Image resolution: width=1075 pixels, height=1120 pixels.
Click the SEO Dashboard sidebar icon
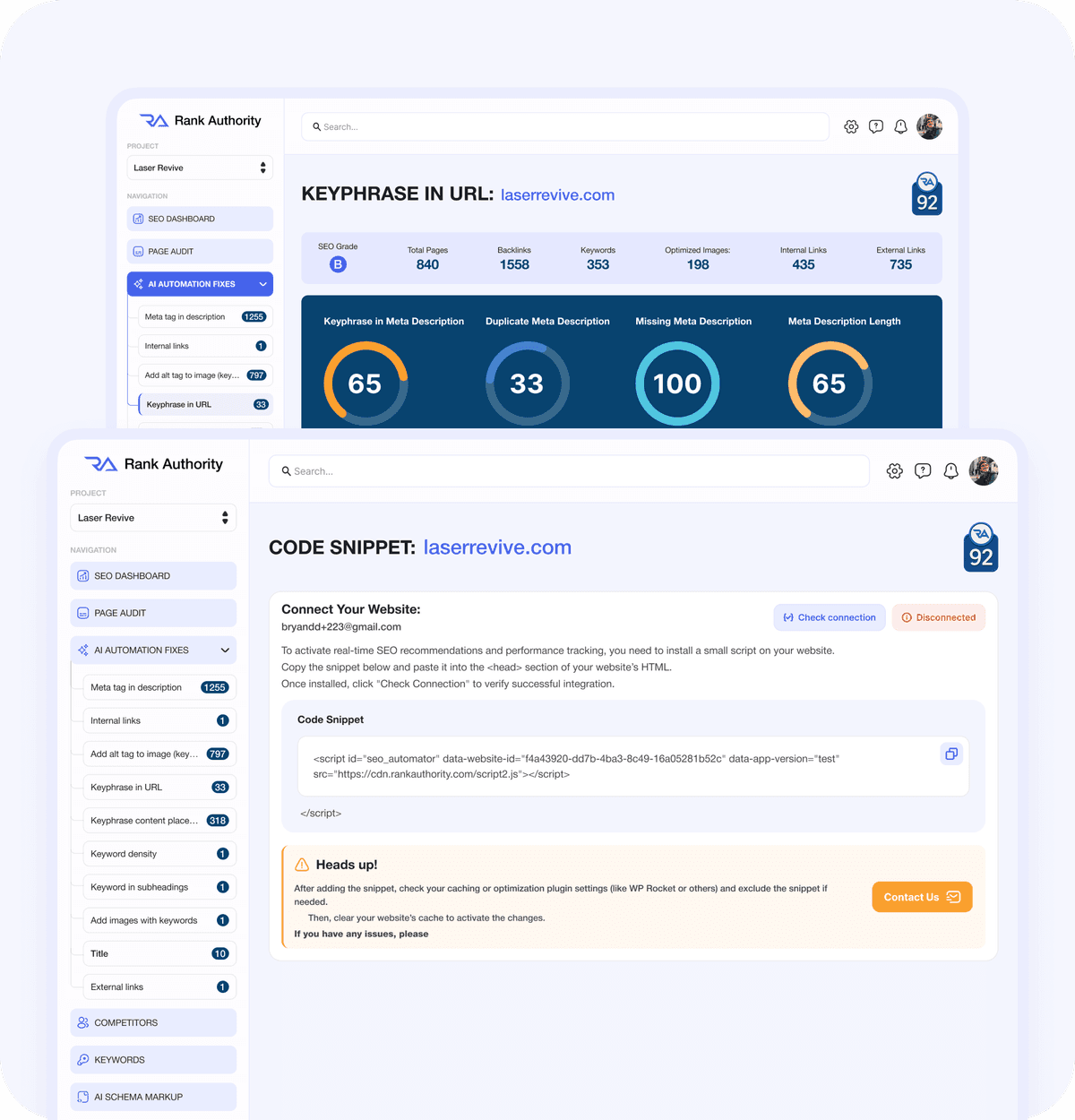point(82,575)
